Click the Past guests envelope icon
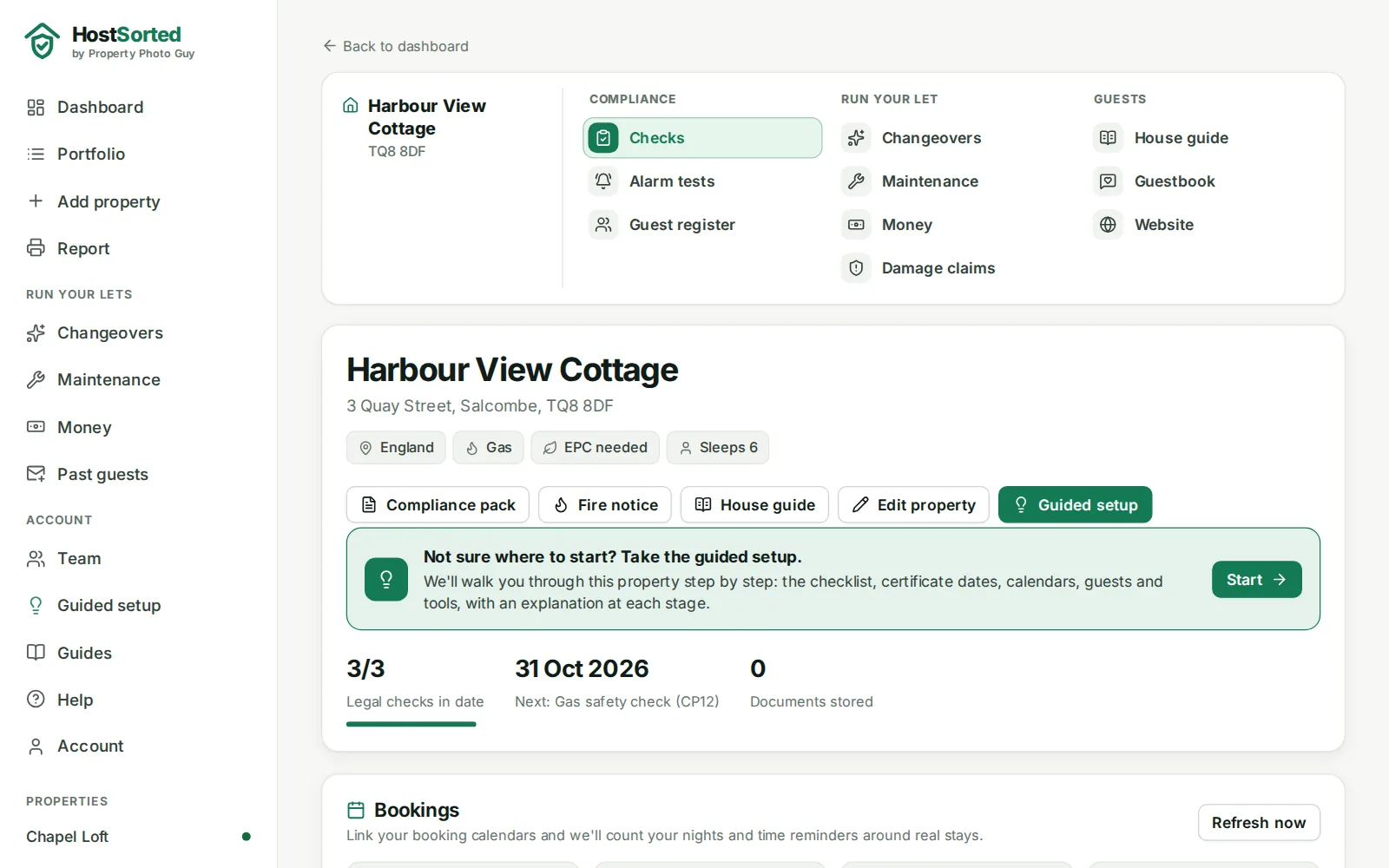1389x868 pixels. [36, 473]
